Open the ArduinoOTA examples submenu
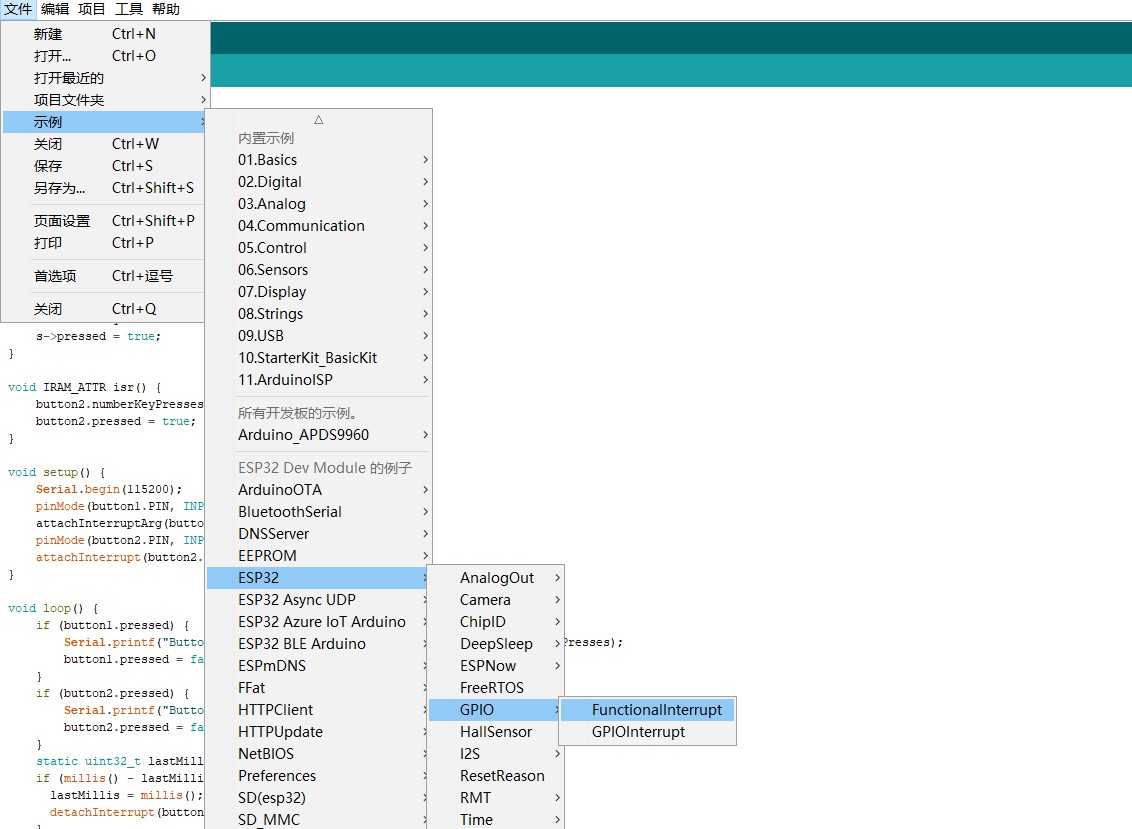Screen dimensions: 1132x829 318,490
